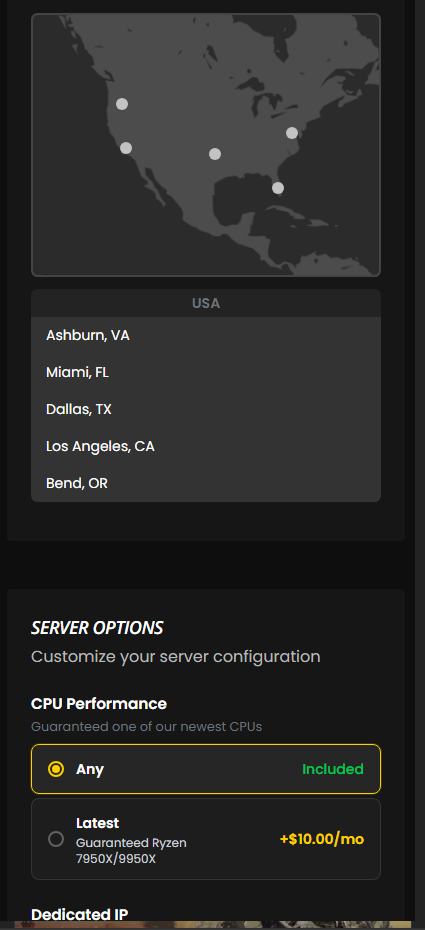
Task: Click the SERVER OPTIONS heading
Action: pyautogui.click(x=97, y=628)
